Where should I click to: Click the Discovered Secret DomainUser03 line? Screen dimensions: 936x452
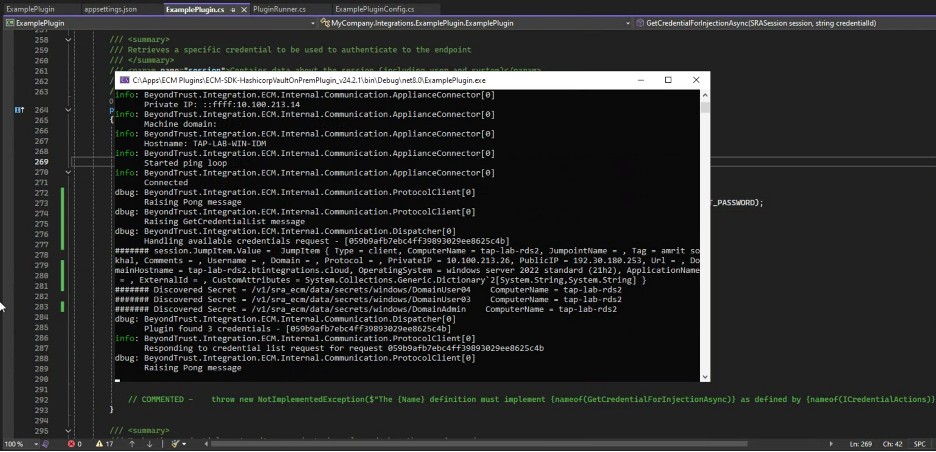368,299
